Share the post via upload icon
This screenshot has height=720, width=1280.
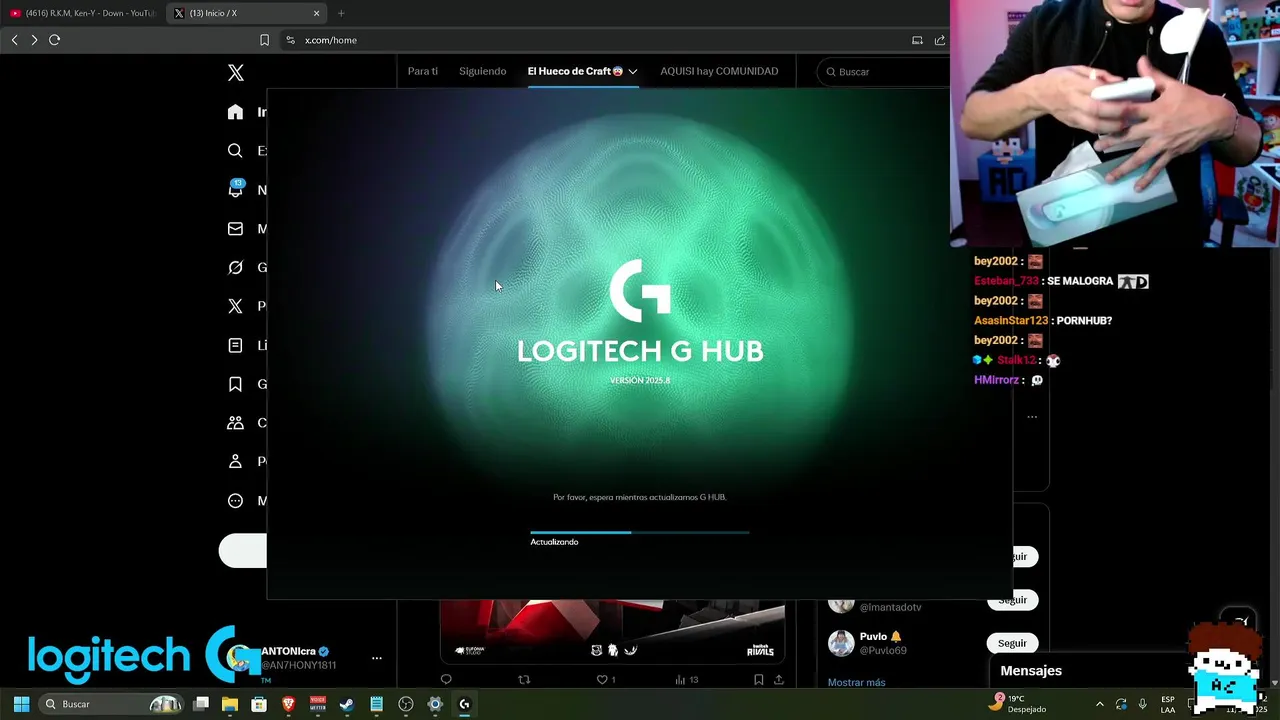[779, 680]
